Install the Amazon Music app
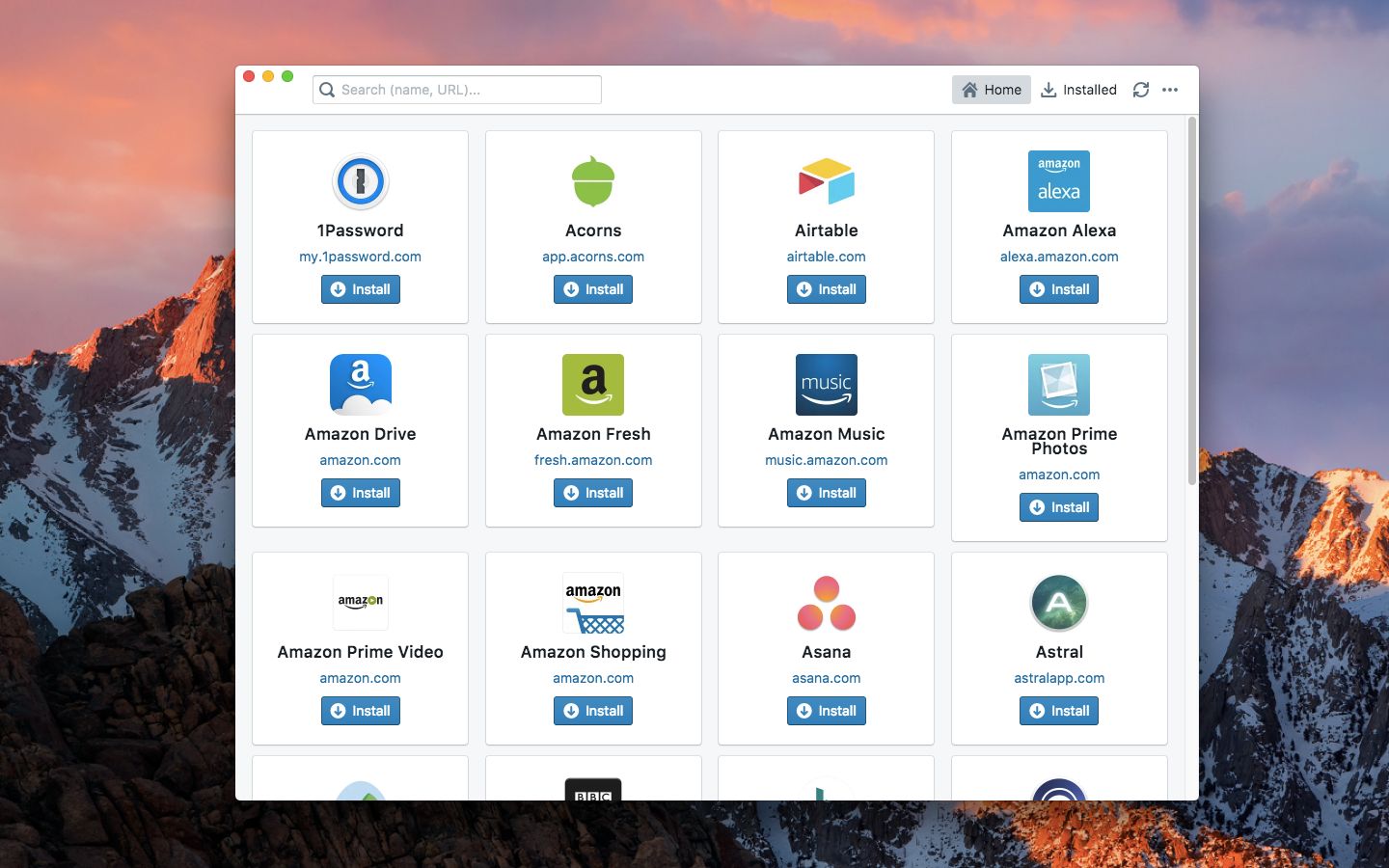The width and height of the screenshot is (1389, 868). coord(827,493)
